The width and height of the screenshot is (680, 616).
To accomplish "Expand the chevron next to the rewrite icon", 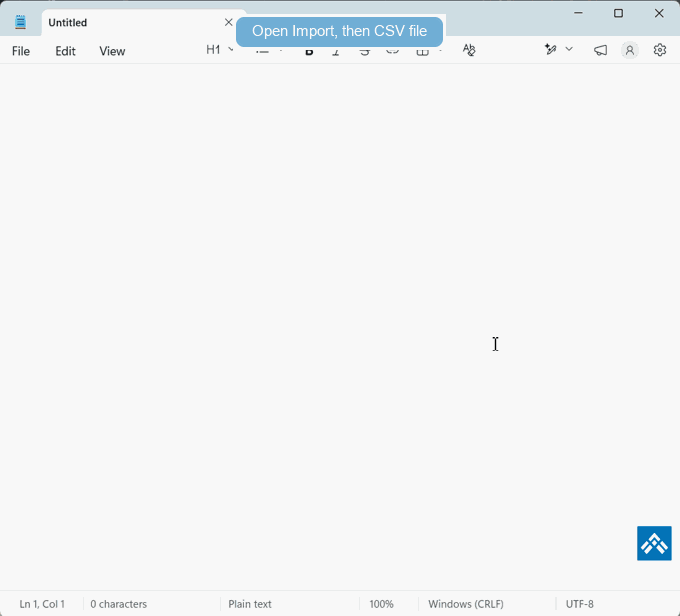I will tap(569, 49).
